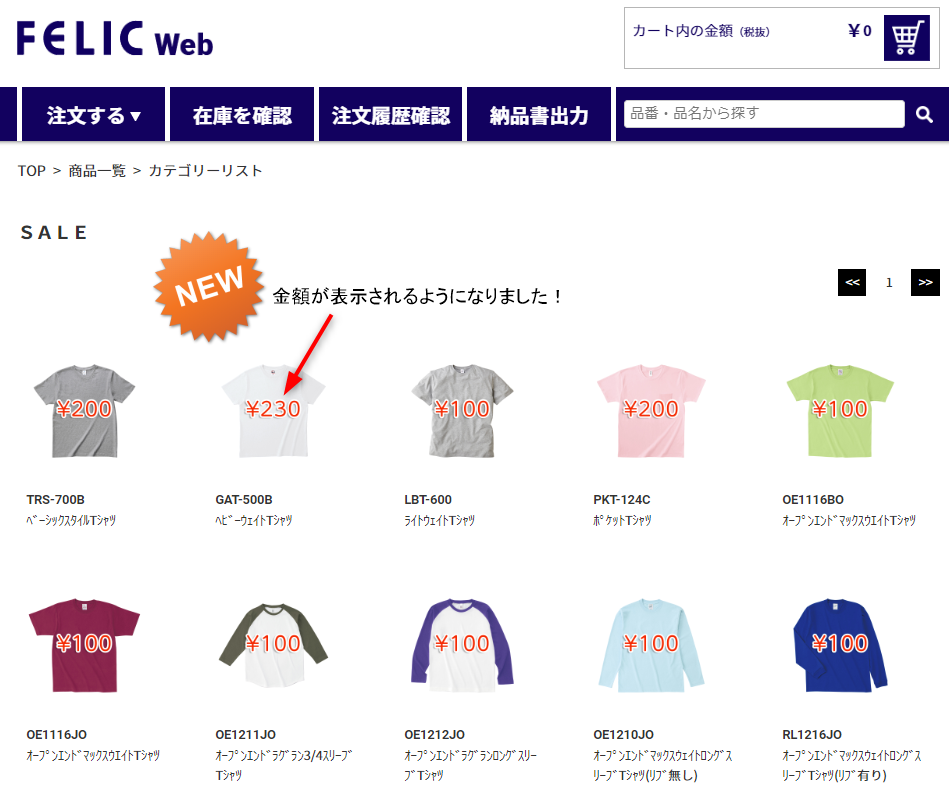Open the LBT-600 product link
The width and height of the screenshot is (949, 793).
tap(428, 499)
